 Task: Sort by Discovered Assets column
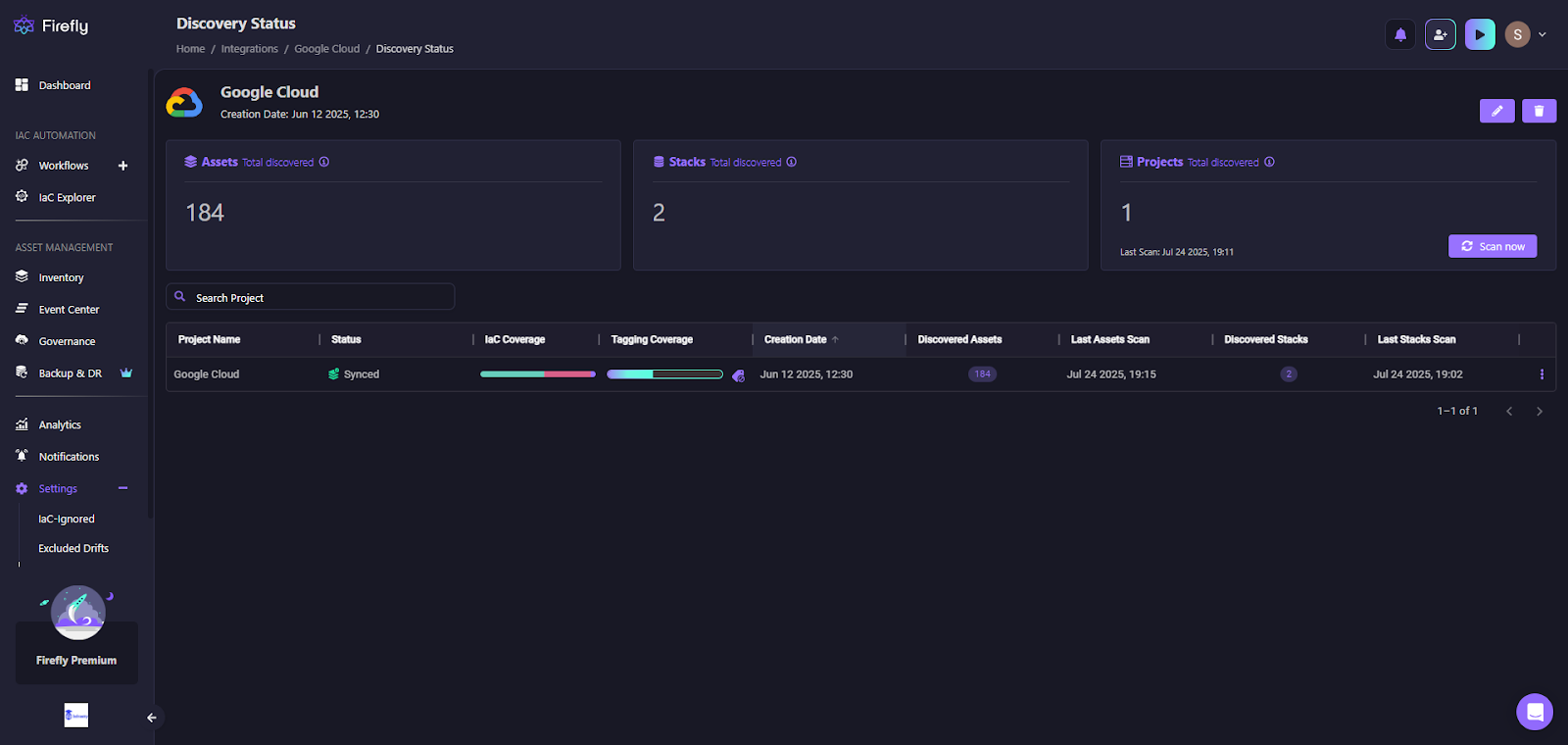(x=959, y=339)
